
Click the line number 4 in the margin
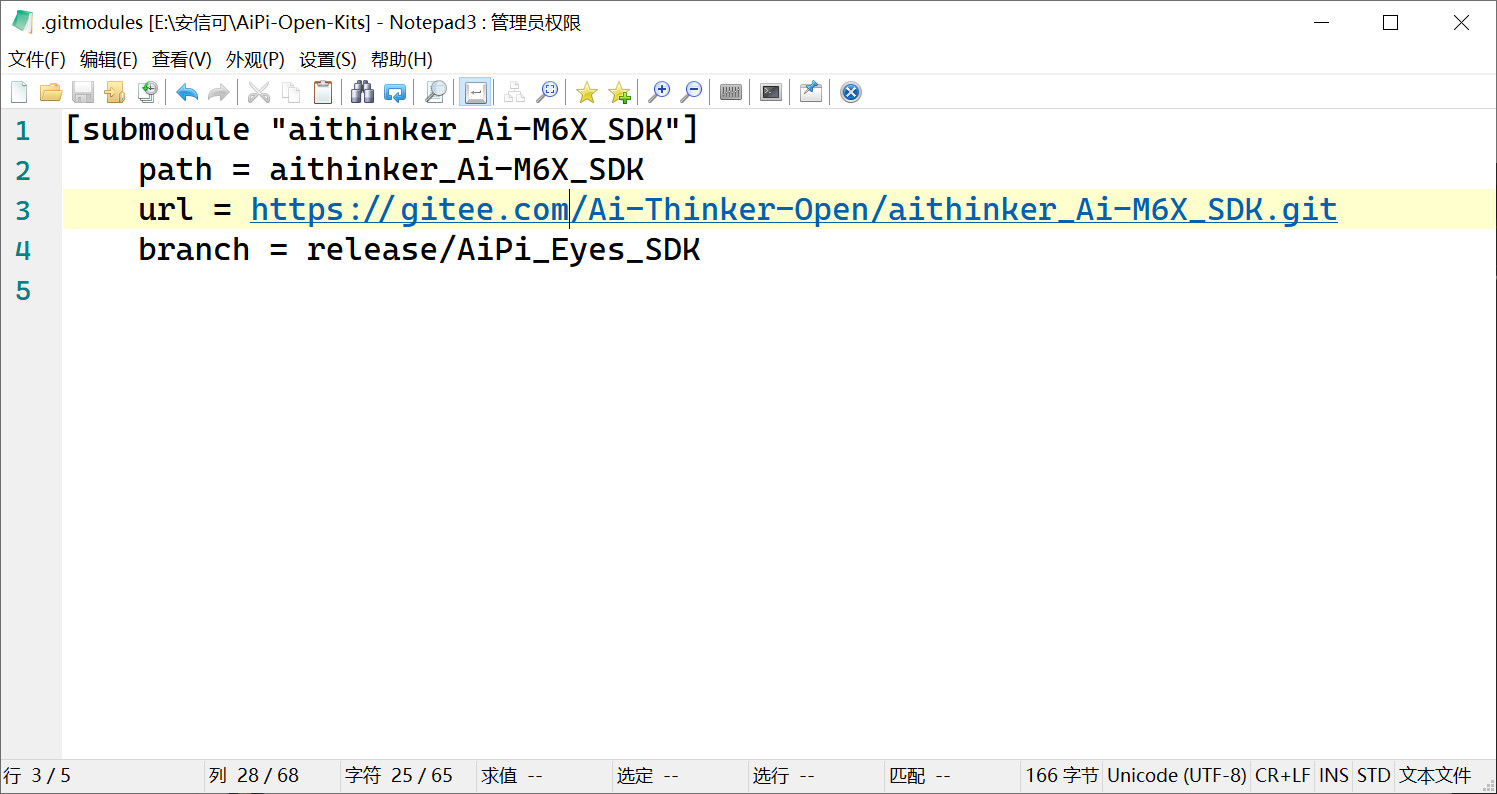click(23, 251)
